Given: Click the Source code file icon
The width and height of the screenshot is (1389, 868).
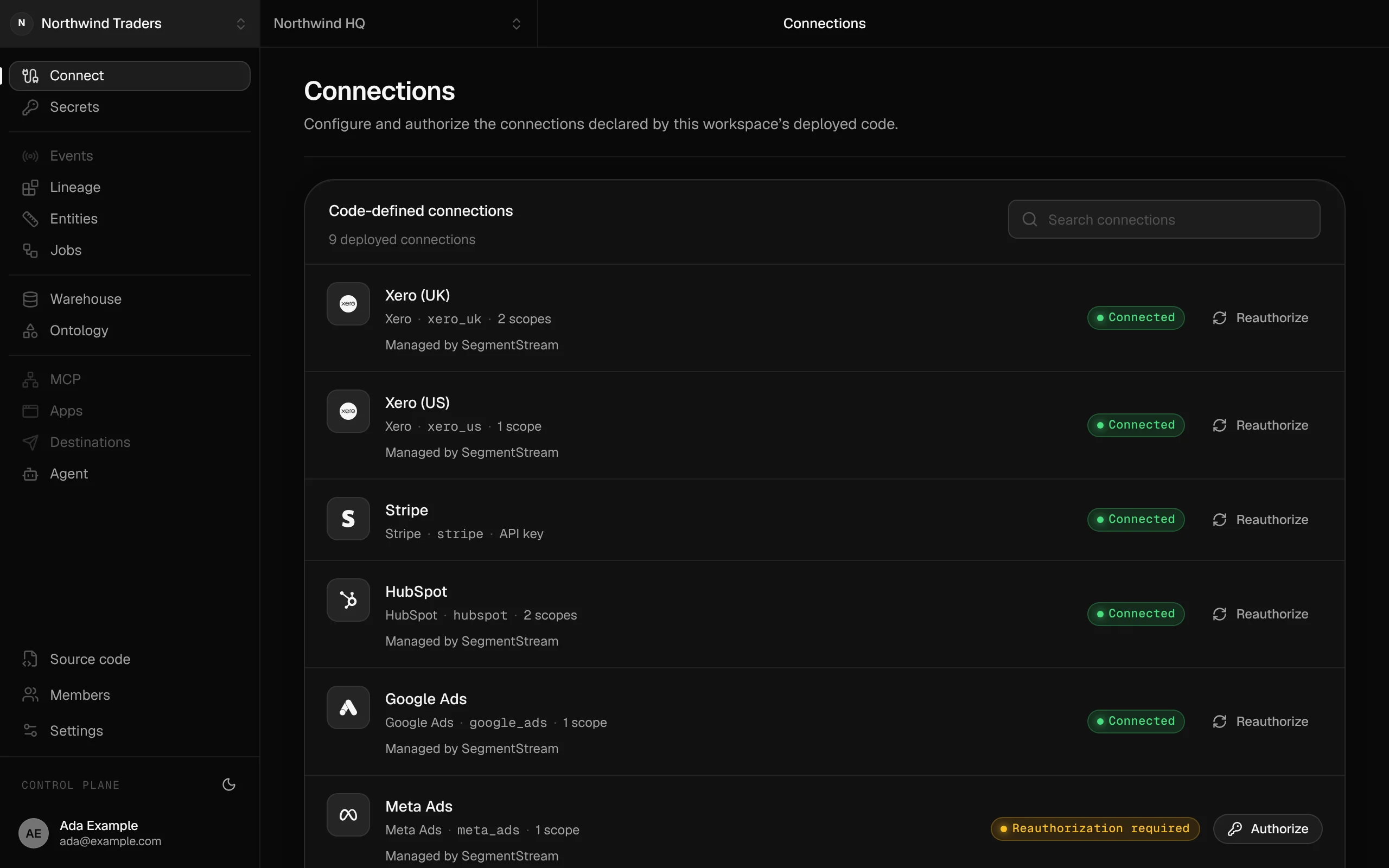Looking at the screenshot, I should (x=30, y=659).
